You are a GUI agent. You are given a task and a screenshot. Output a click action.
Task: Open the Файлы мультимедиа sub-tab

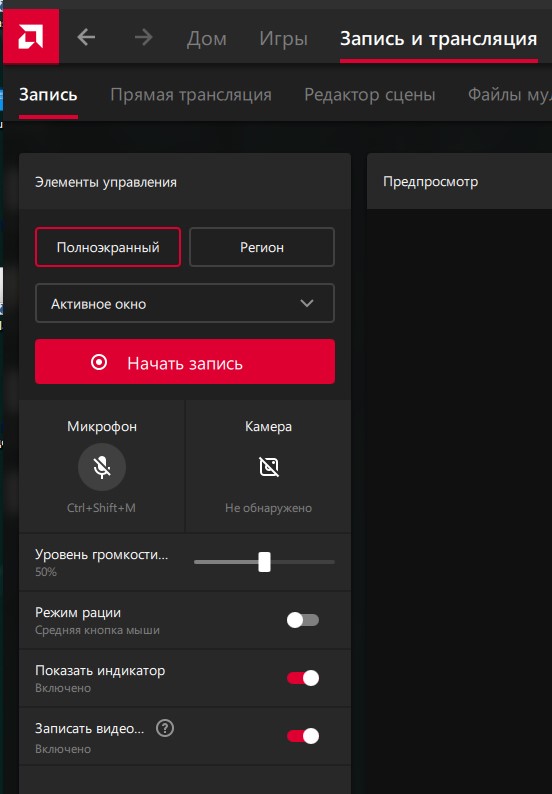509,95
